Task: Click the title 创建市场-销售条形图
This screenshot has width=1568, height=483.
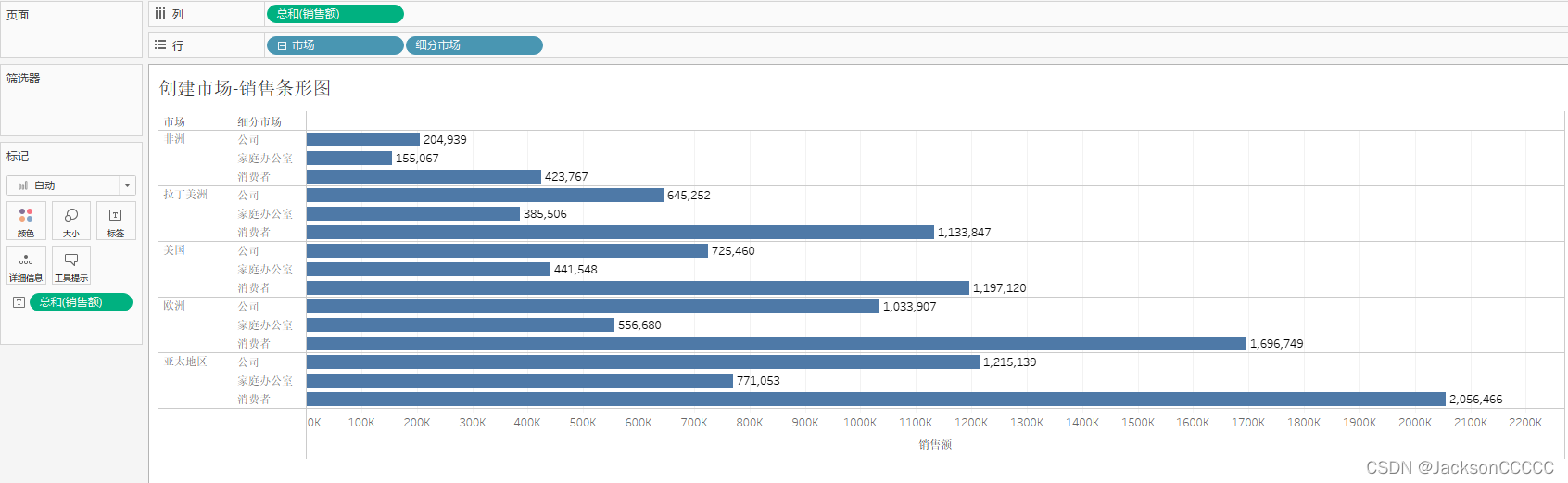Action: pyautogui.click(x=246, y=88)
